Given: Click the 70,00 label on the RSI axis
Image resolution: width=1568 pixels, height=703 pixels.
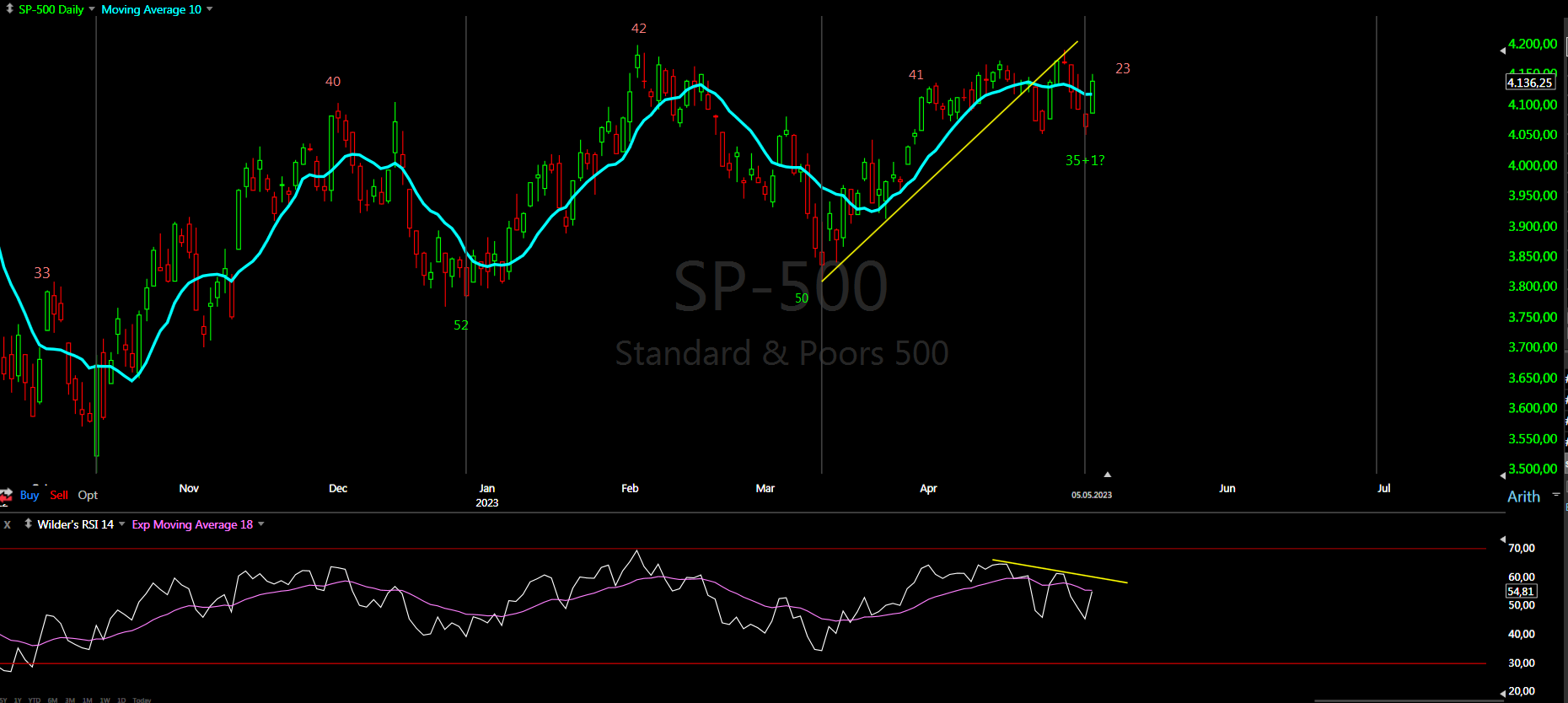Looking at the screenshot, I should point(1522,548).
